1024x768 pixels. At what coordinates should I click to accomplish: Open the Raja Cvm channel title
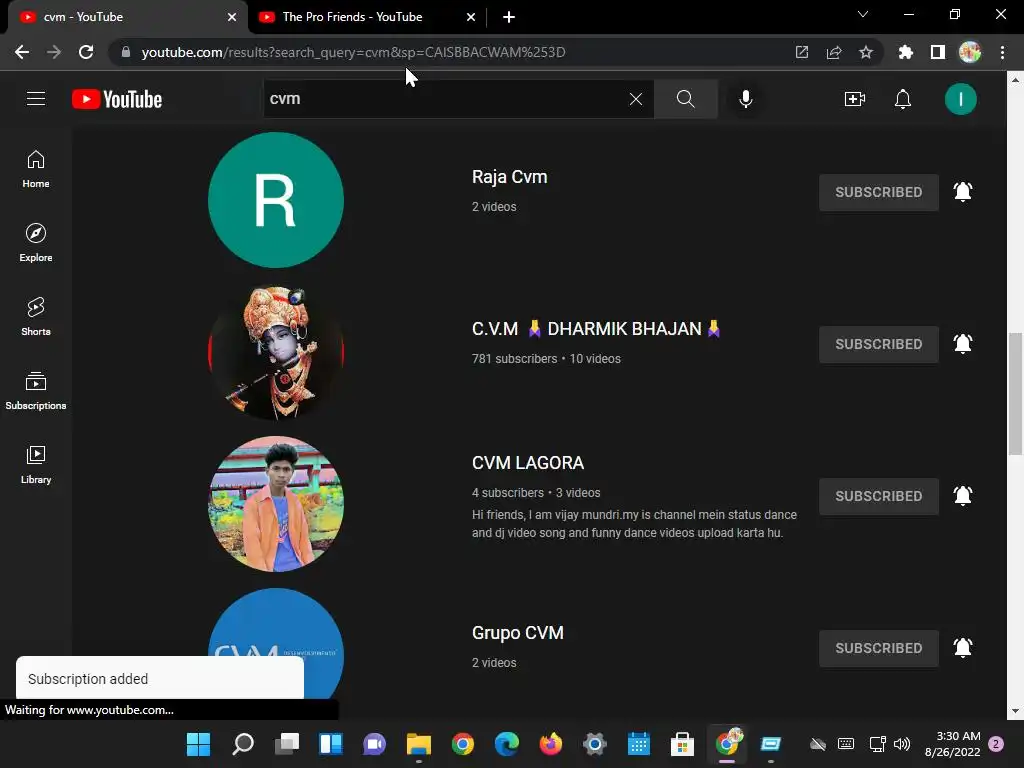pyautogui.click(x=509, y=177)
